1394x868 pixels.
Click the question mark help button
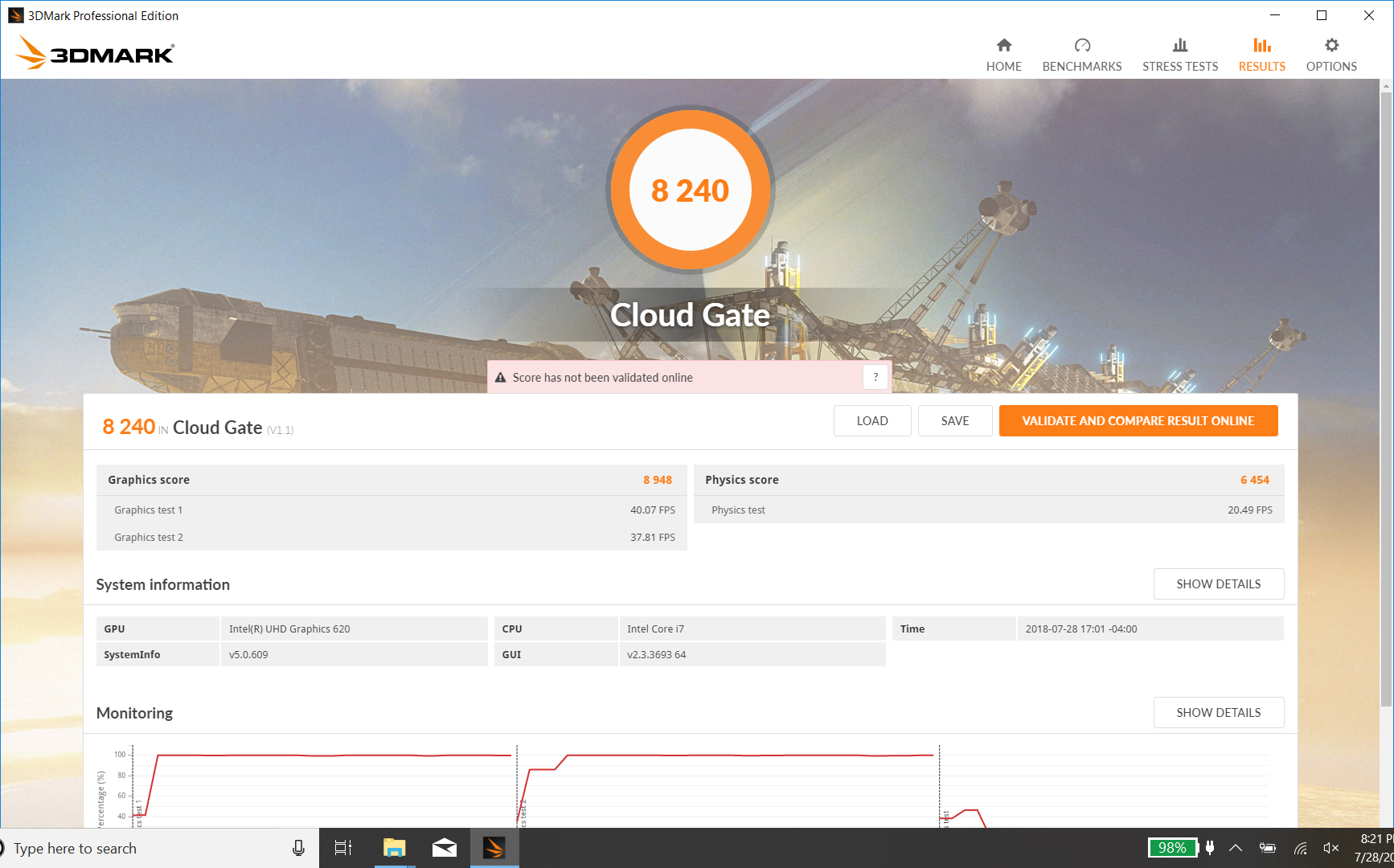(875, 377)
